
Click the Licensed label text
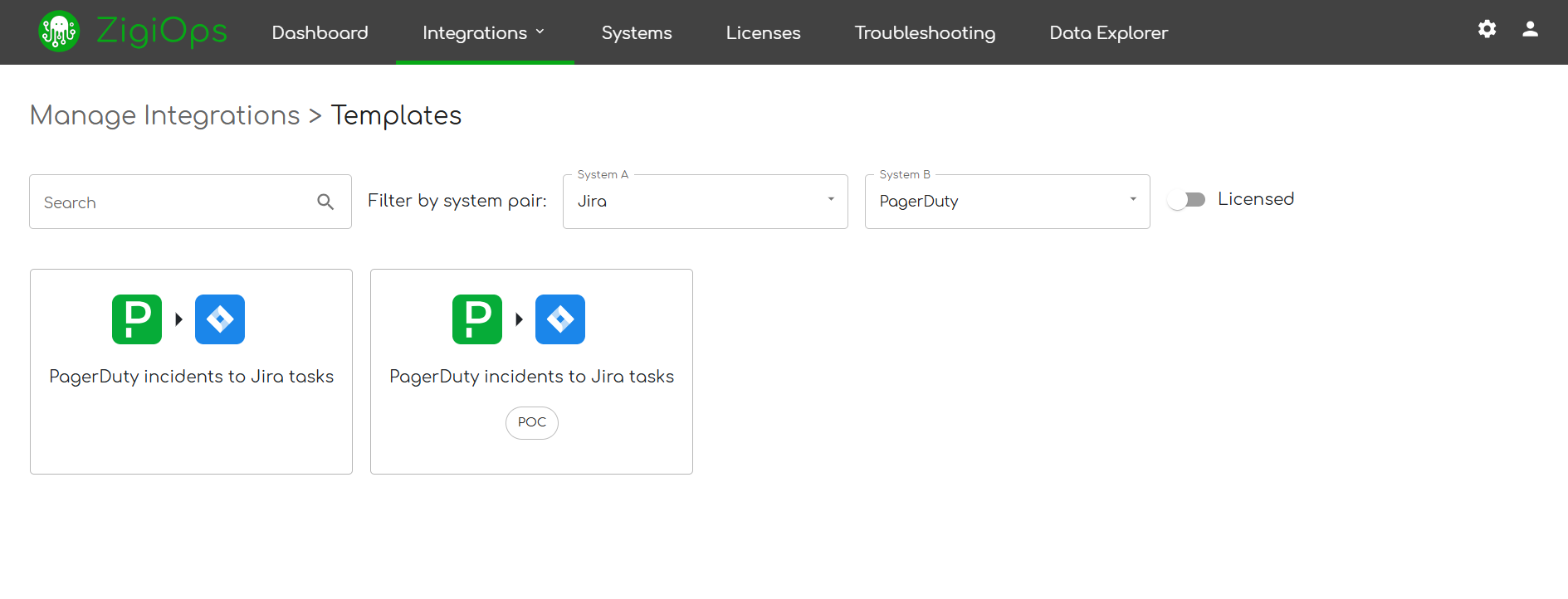[1256, 199]
